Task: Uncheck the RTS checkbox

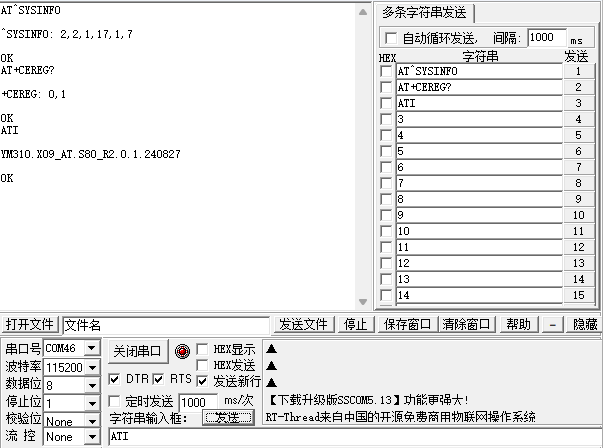Action: pyautogui.click(x=158, y=379)
